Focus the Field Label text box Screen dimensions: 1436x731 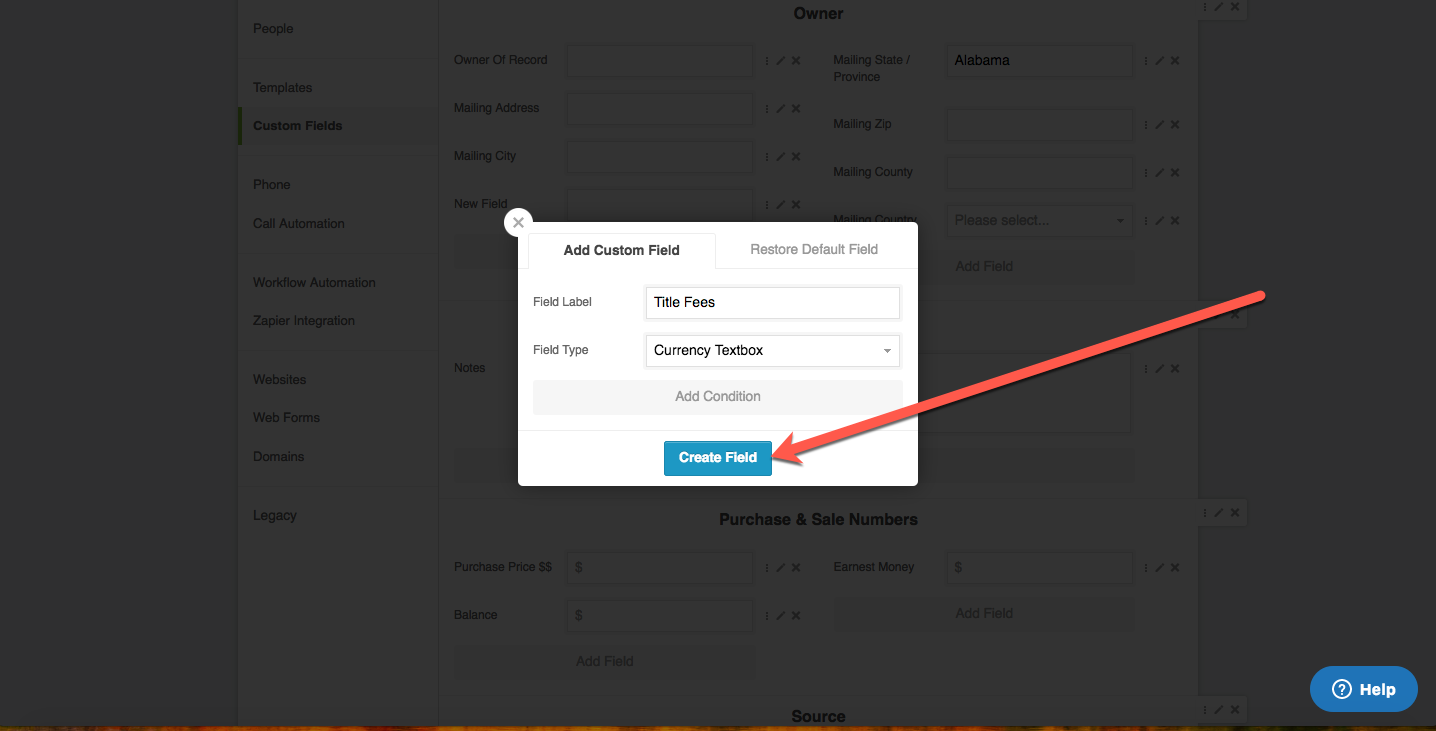(773, 302)
